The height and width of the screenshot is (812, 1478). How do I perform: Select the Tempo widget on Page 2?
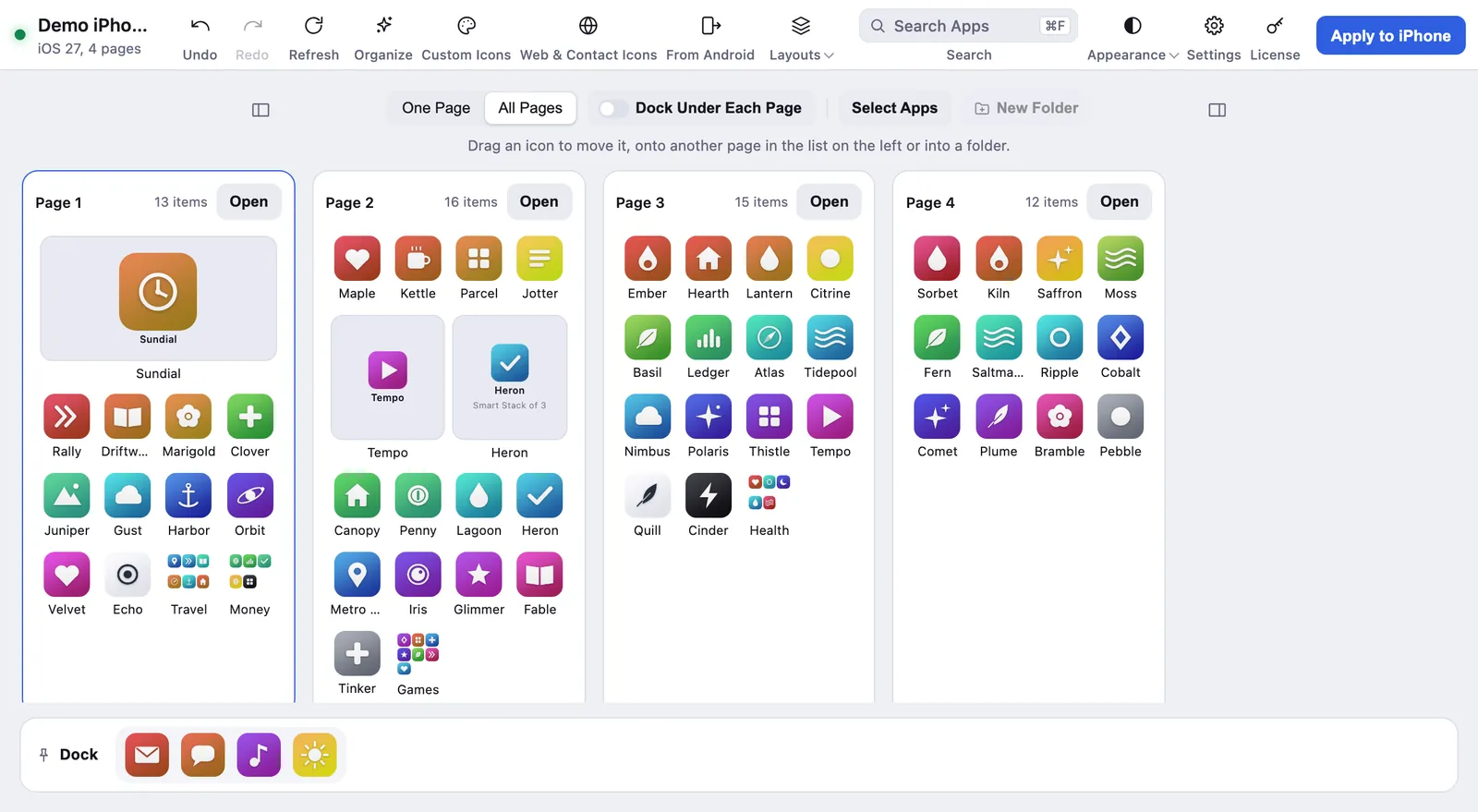coord(388,377)
